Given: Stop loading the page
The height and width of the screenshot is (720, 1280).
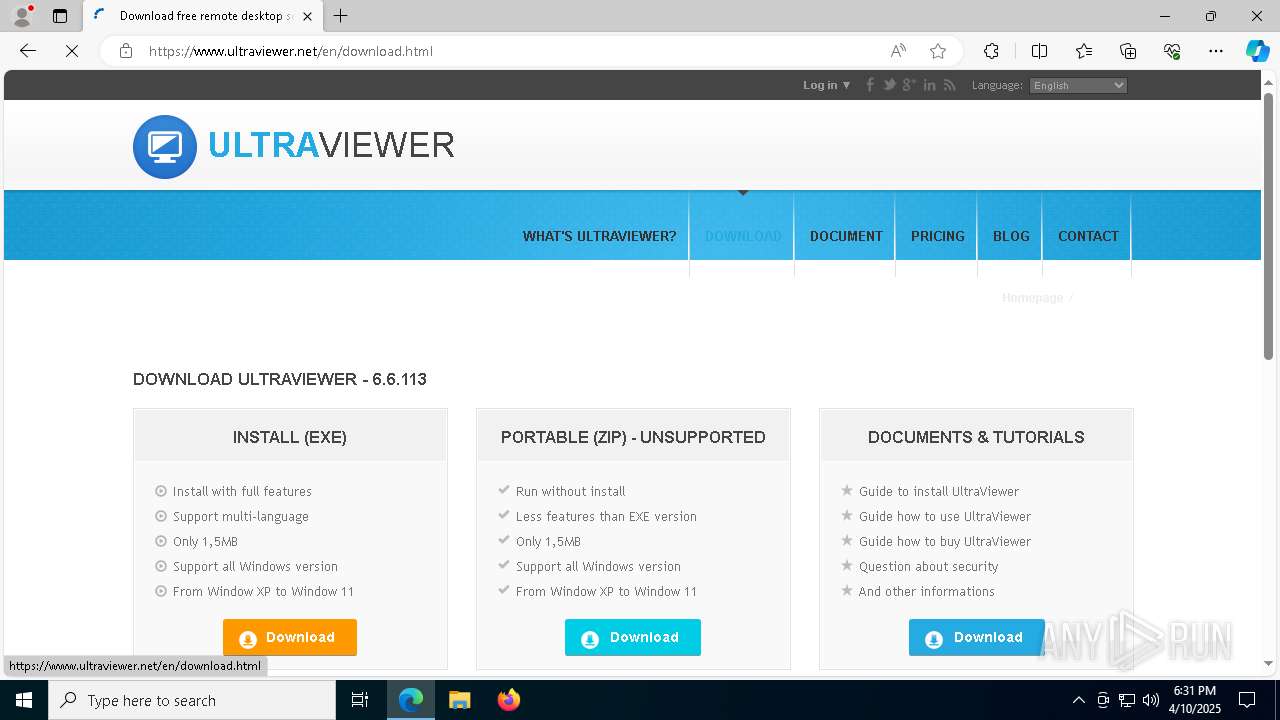Looking at the screenshot, I should click(72, 51).
